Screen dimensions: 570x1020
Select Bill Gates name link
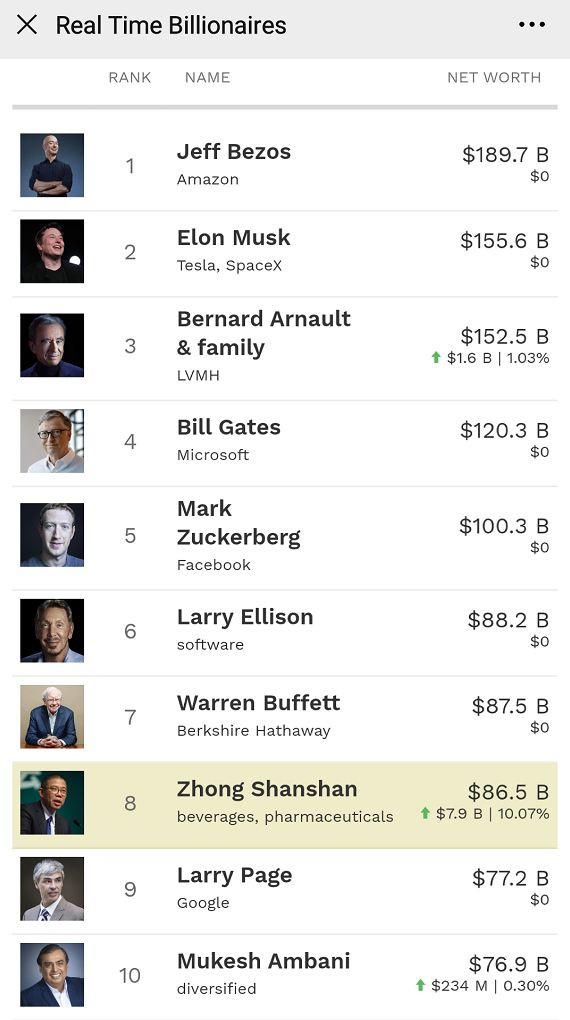coord(229,427)
